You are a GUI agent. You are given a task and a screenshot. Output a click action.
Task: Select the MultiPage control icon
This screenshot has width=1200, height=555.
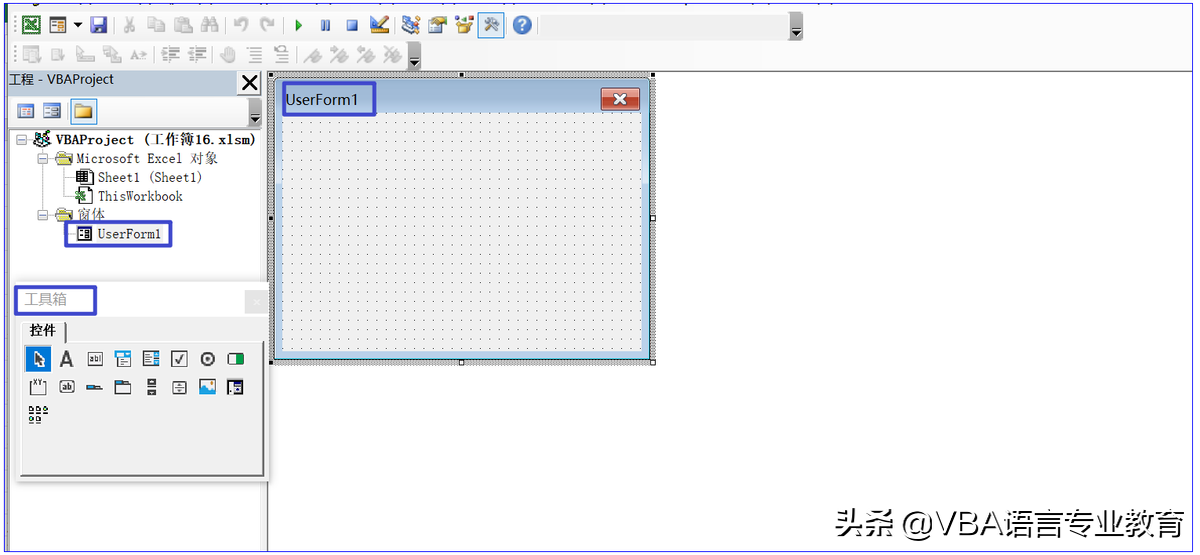123,387
